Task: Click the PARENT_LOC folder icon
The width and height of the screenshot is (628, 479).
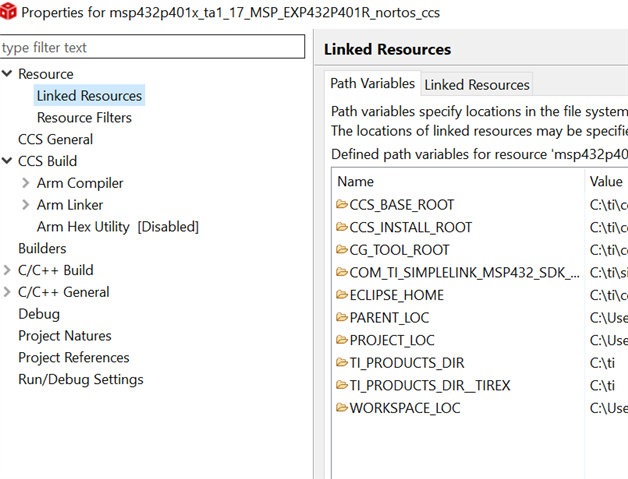Action: tap(342, 318)
